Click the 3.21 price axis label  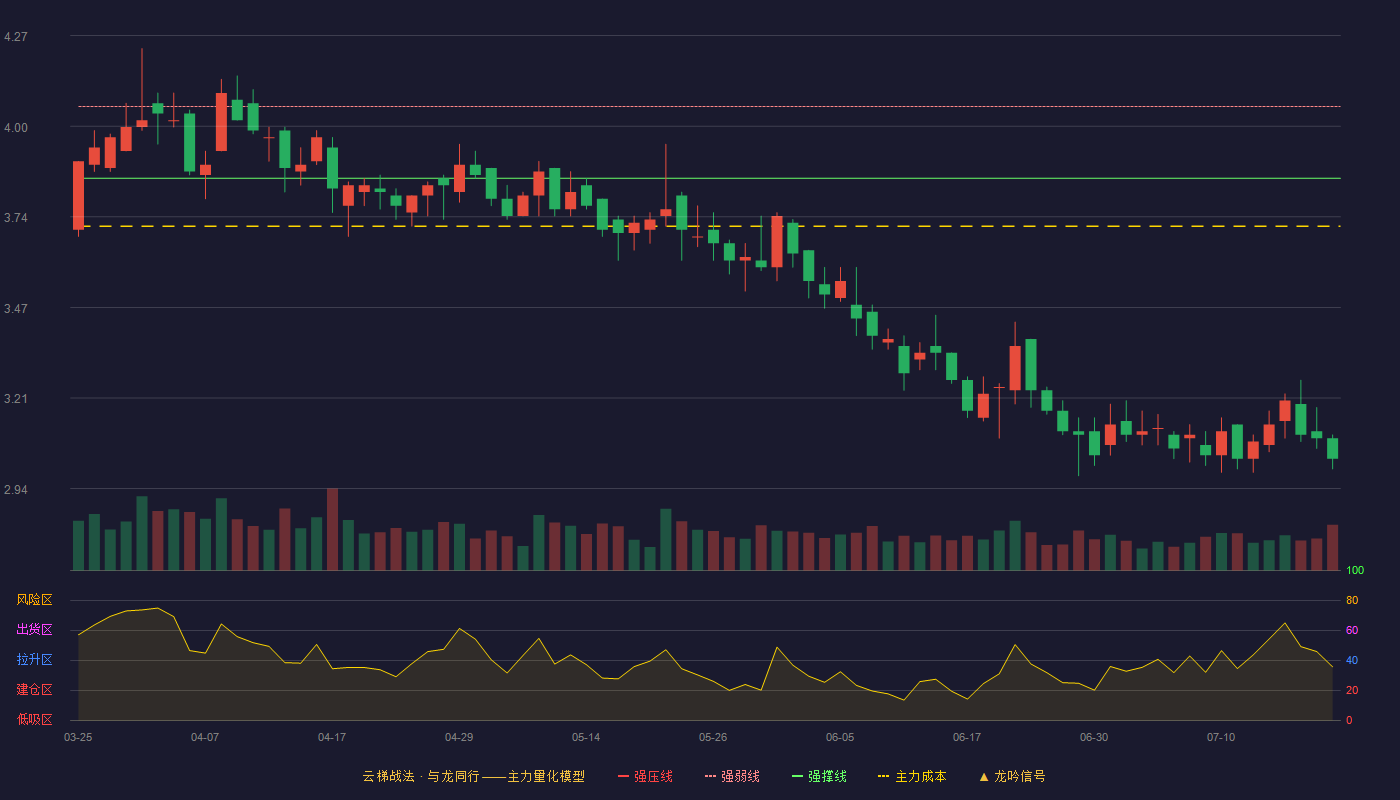point(16,399)
